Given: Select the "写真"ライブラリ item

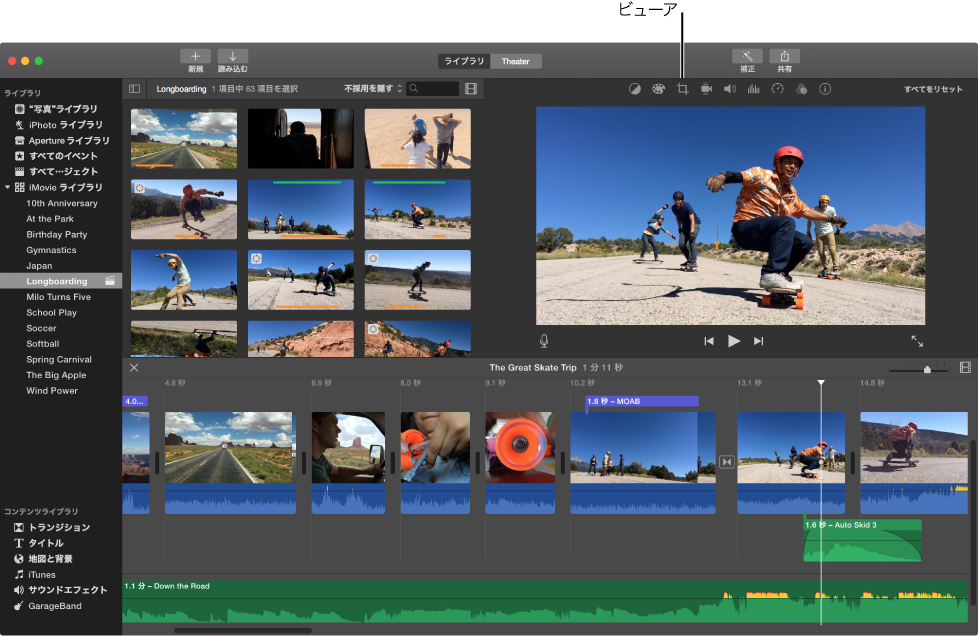Looking at the screenshot, I should tap(61, 109).
